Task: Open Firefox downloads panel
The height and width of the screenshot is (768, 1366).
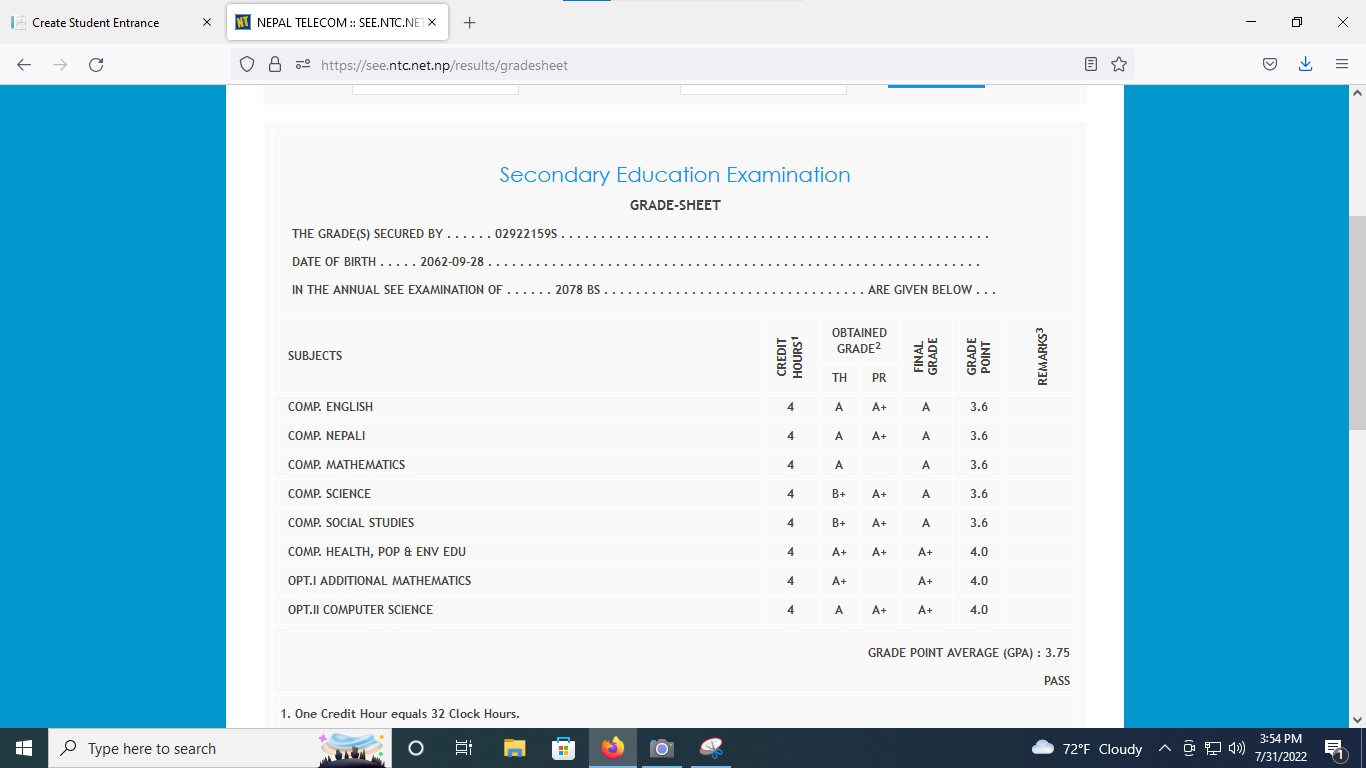Action: tap(1305, 65)
